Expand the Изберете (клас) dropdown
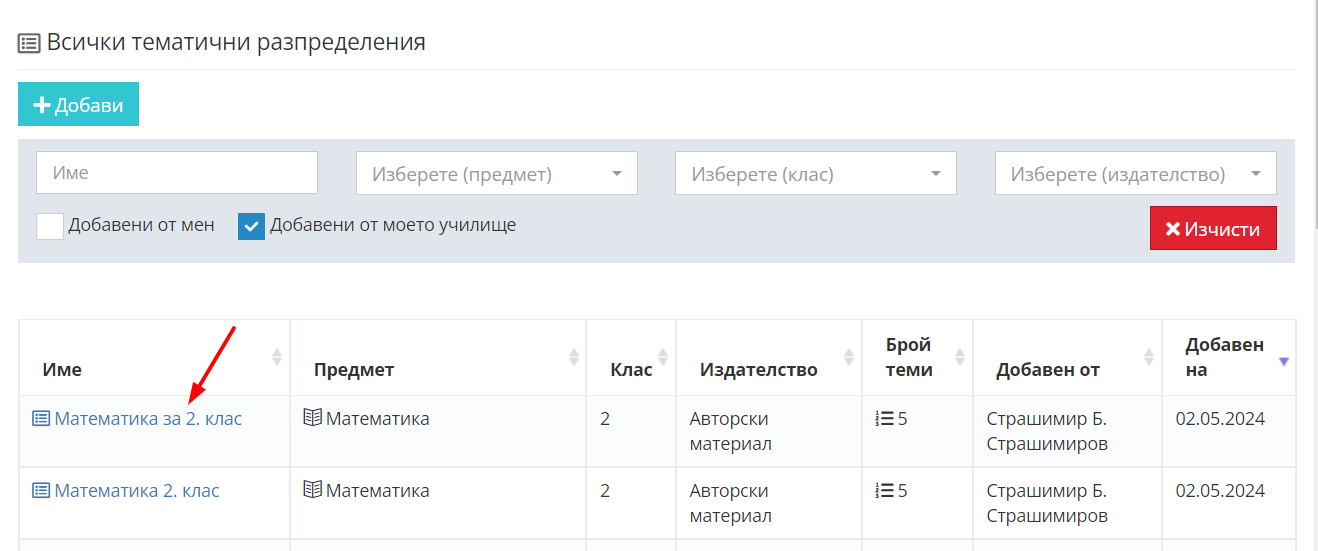Image resolution: width=1318 pixels, height=551 pixels. click(816, 173)
